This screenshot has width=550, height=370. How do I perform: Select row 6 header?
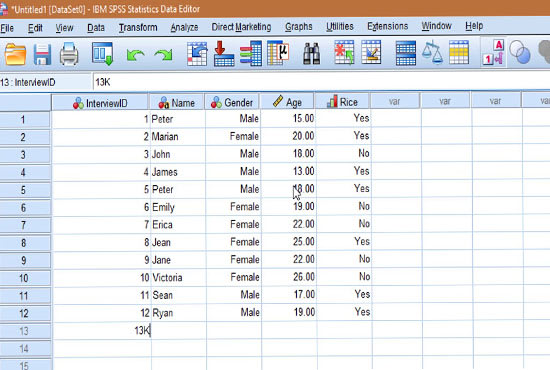25,208
